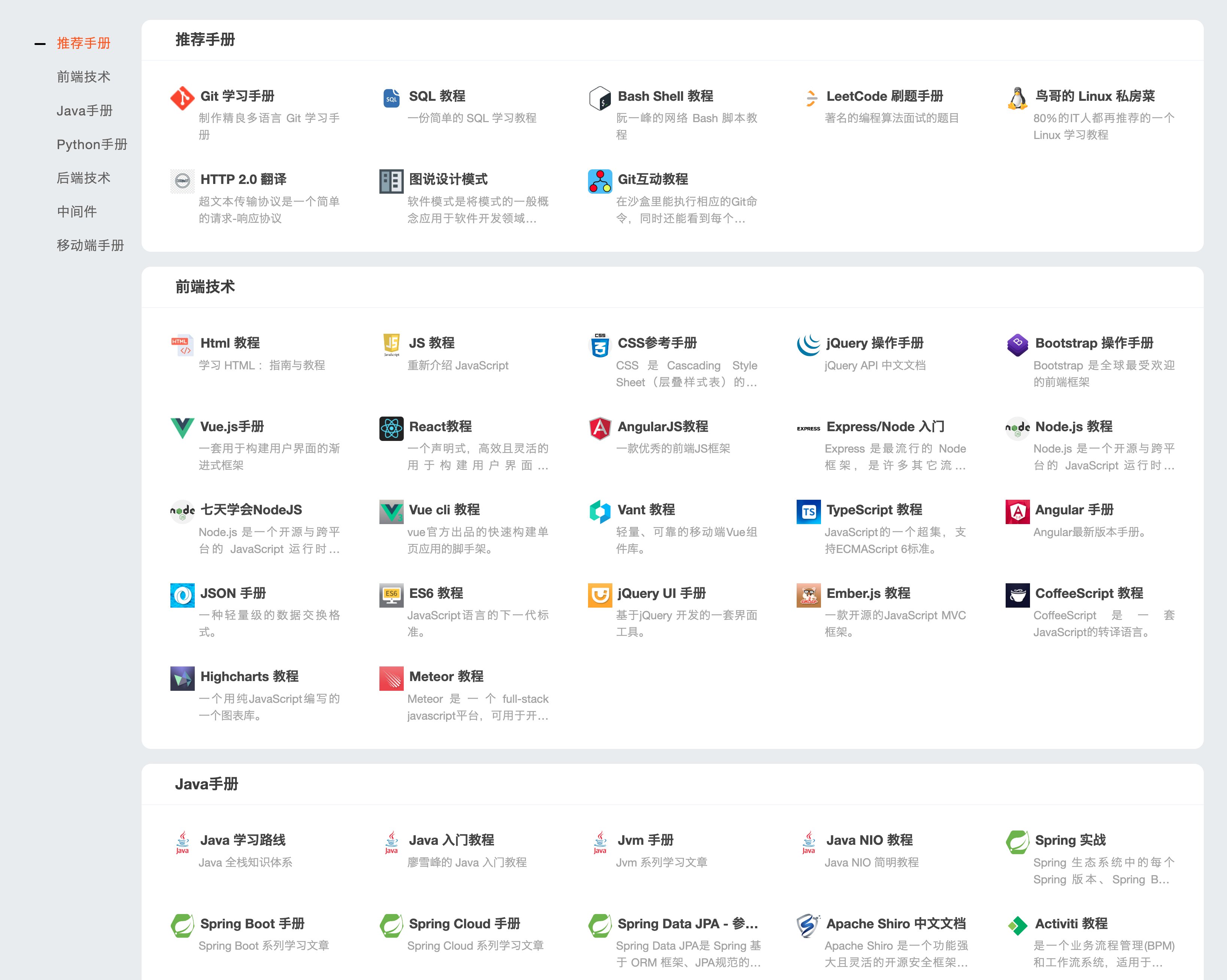
Task: Click the TypeScript TS icon
Action: [809, 512]
